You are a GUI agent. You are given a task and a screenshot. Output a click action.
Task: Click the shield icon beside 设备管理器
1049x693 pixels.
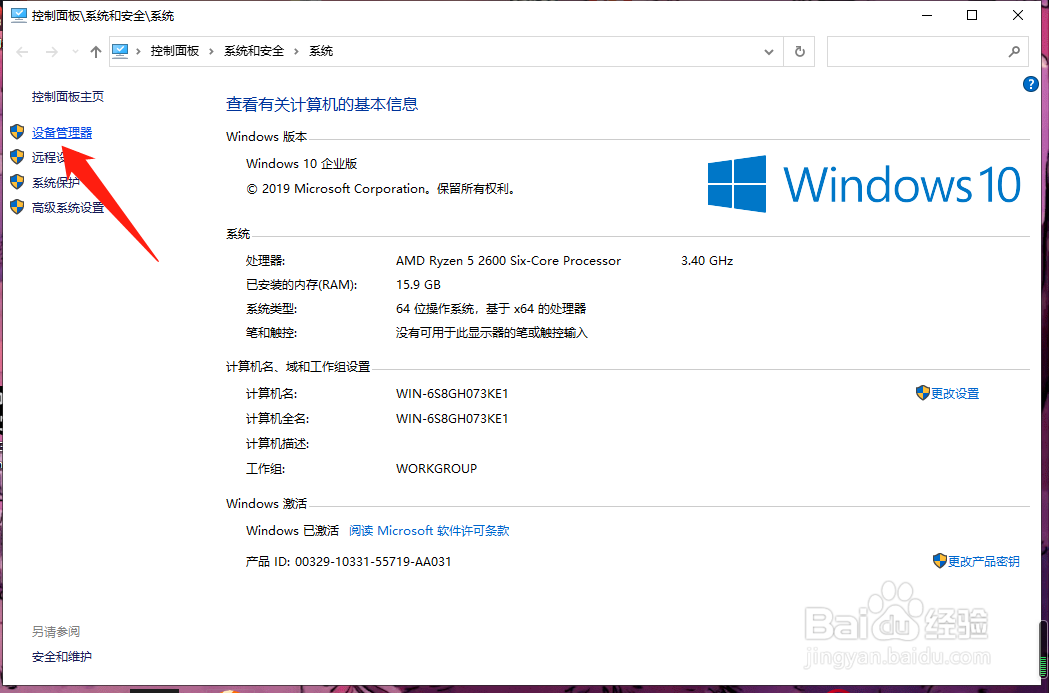tap(17, 132)
